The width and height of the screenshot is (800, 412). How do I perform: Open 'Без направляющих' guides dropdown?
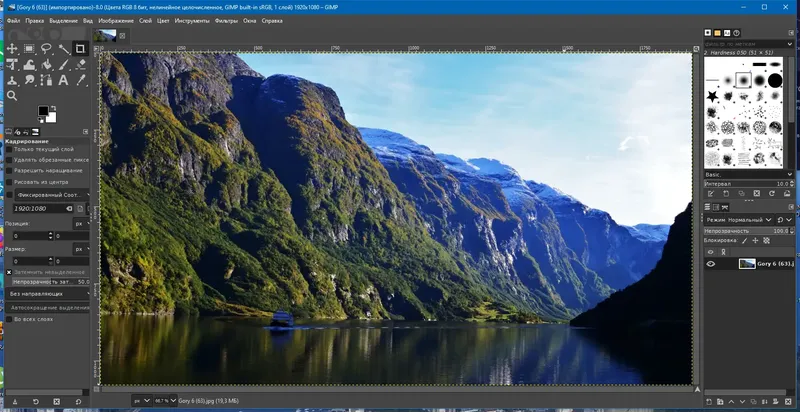click(x=49, y=294)
